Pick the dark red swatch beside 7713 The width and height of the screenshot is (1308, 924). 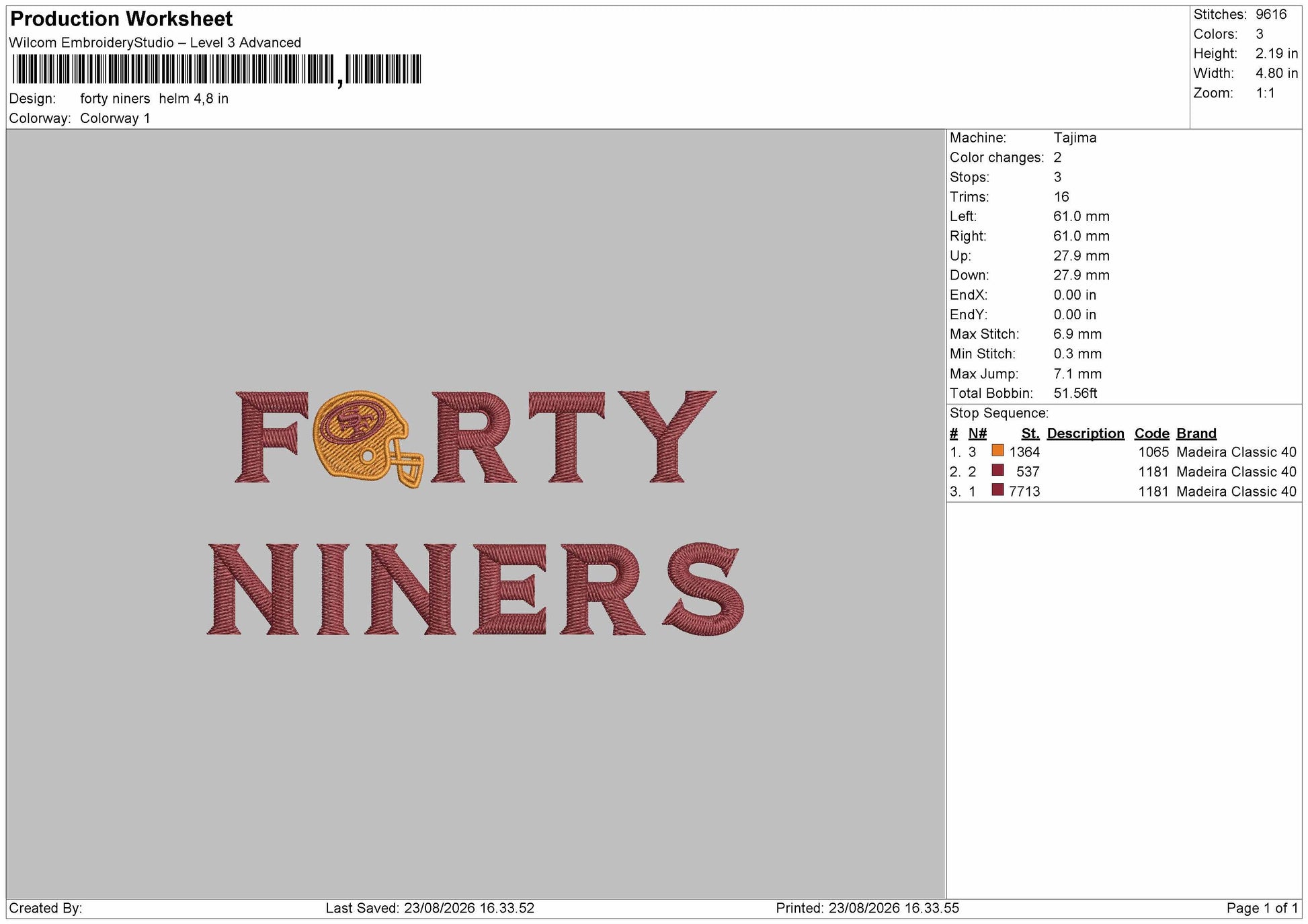[997, 490]
